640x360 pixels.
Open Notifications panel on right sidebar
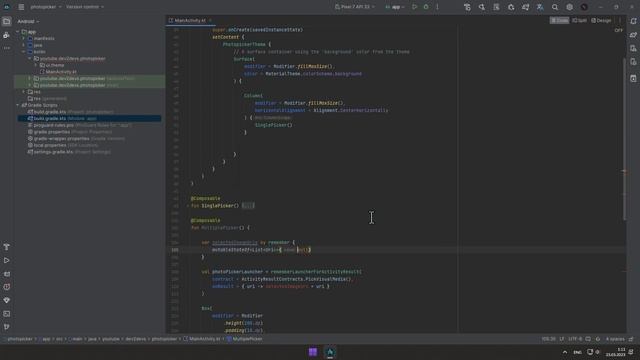point(633,21)
